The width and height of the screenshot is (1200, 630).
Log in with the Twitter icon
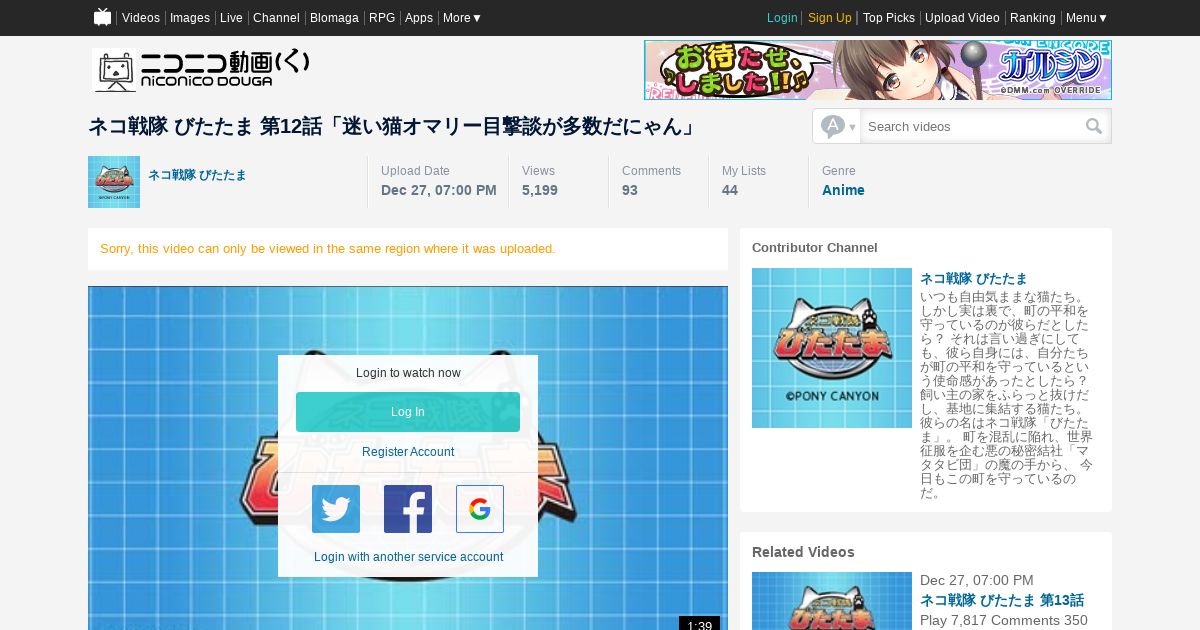click(336, 509)
